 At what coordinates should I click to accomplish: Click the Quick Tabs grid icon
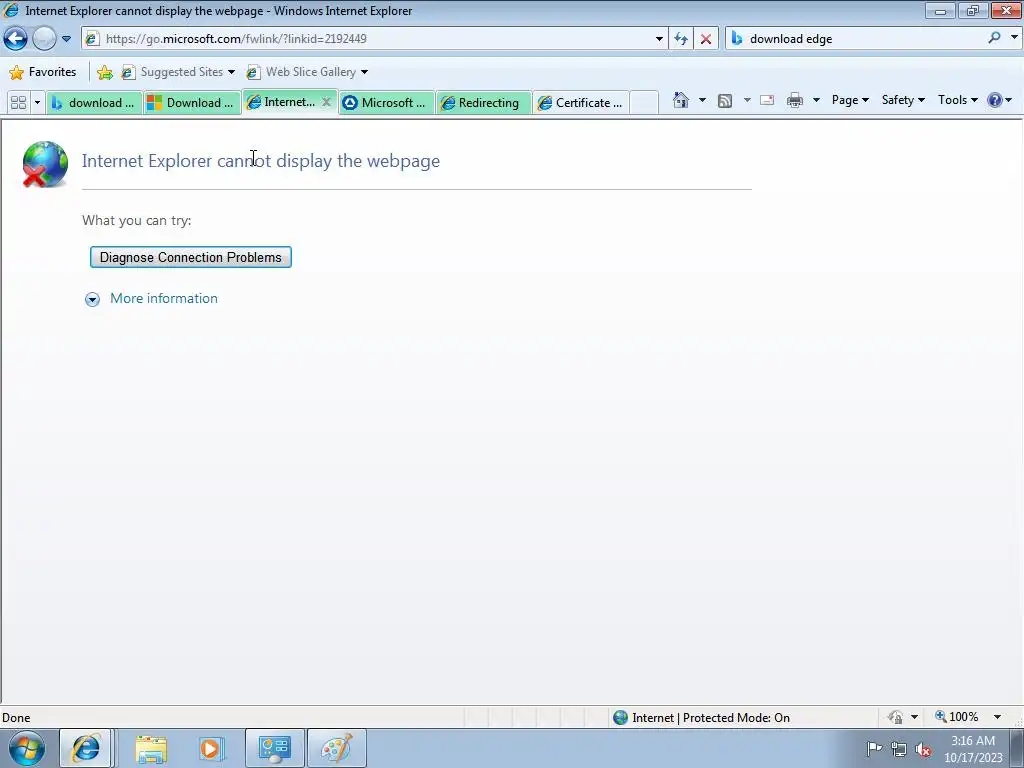point(18,103)
